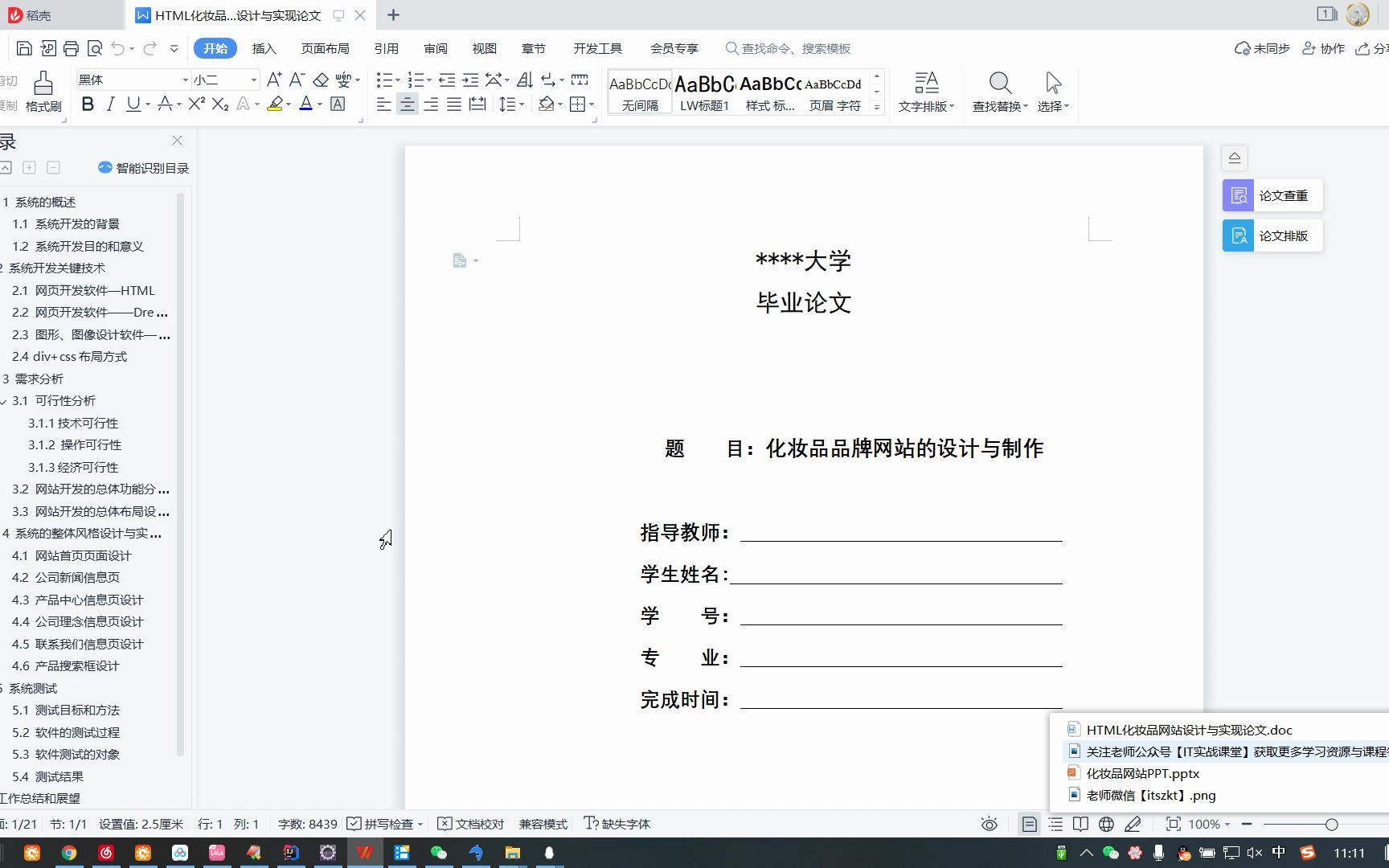Switch to the 插入 ribbon tab
Screen dimensions: 1389x868
(264, 48)
